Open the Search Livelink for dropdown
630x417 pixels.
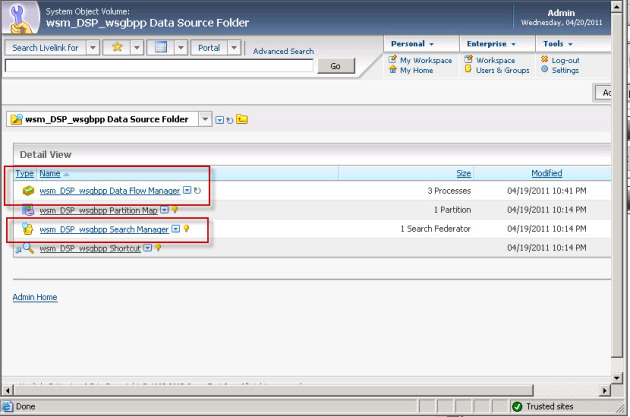(x=92, y=48)
